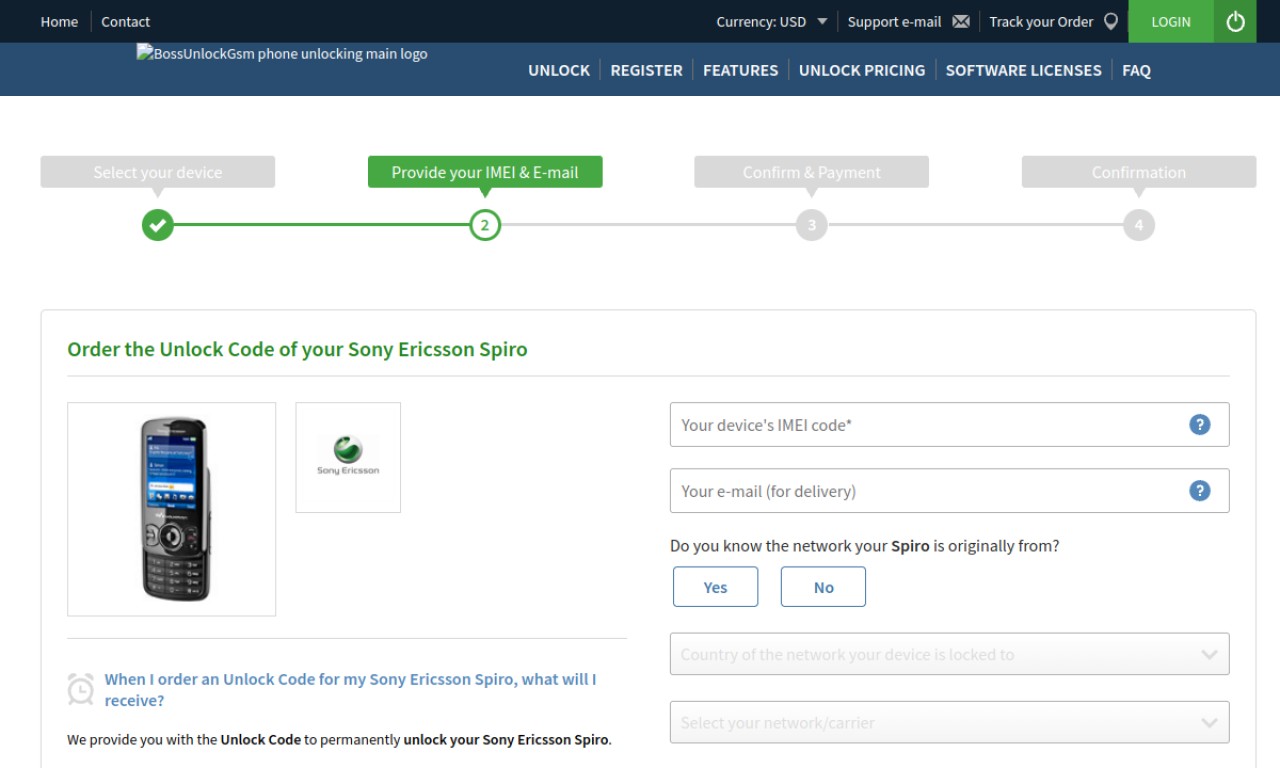The width and height of the screenshot is (1280, 768).
Task: Click Track your Order link
Action: click(x=1041, y=21)
